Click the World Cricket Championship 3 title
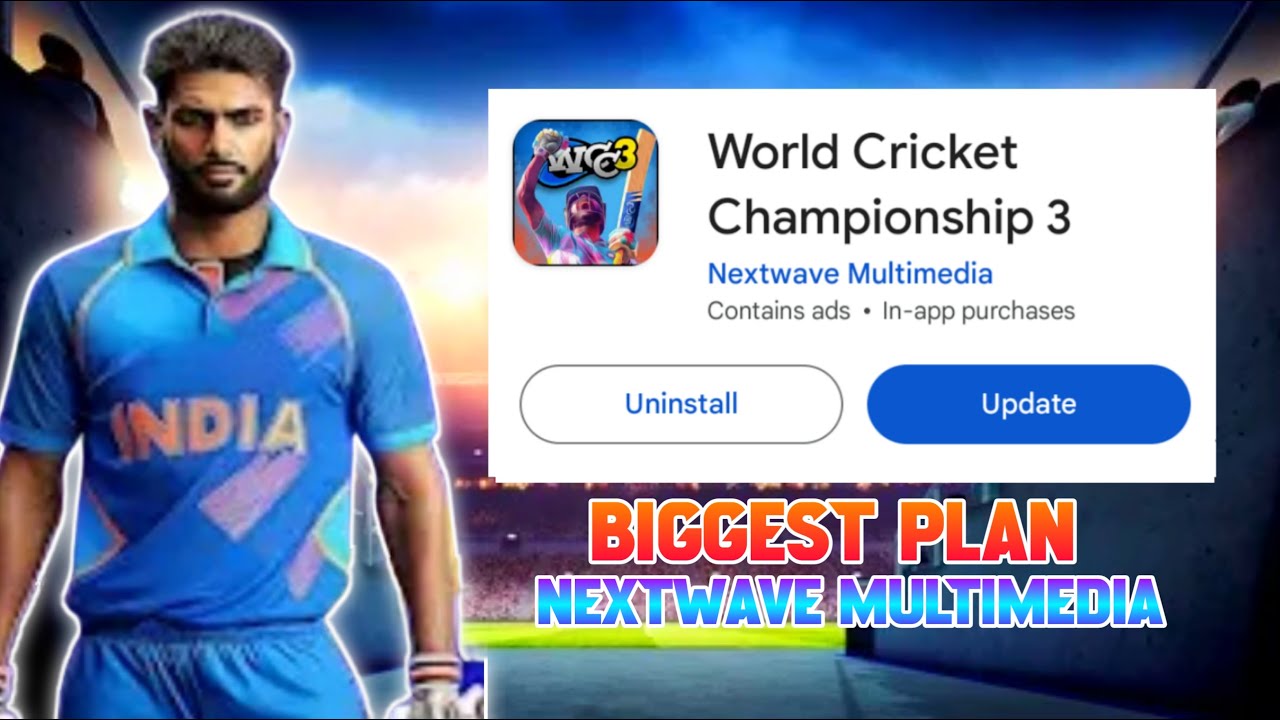1280x720 pixels. pos(889,185)
